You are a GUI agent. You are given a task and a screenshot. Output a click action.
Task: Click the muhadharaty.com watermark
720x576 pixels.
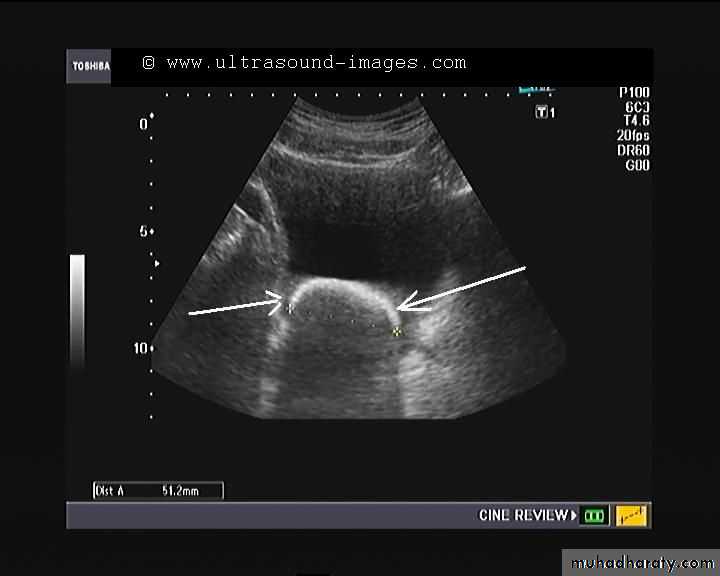640,561
